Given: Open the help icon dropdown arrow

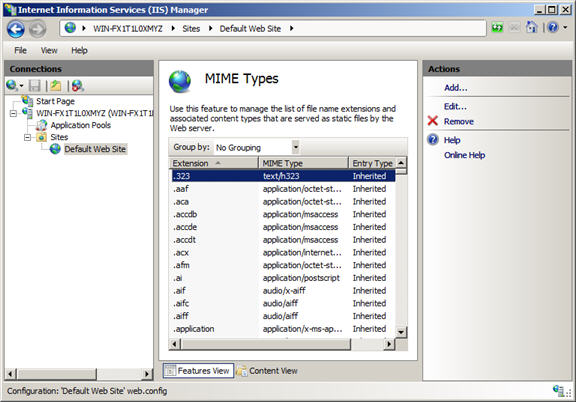Looking at the screenshot, I should click(565, 28).
